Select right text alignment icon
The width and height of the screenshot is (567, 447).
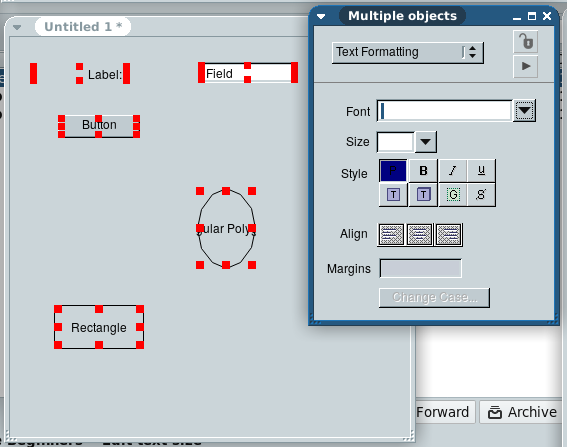click(448, 235)
